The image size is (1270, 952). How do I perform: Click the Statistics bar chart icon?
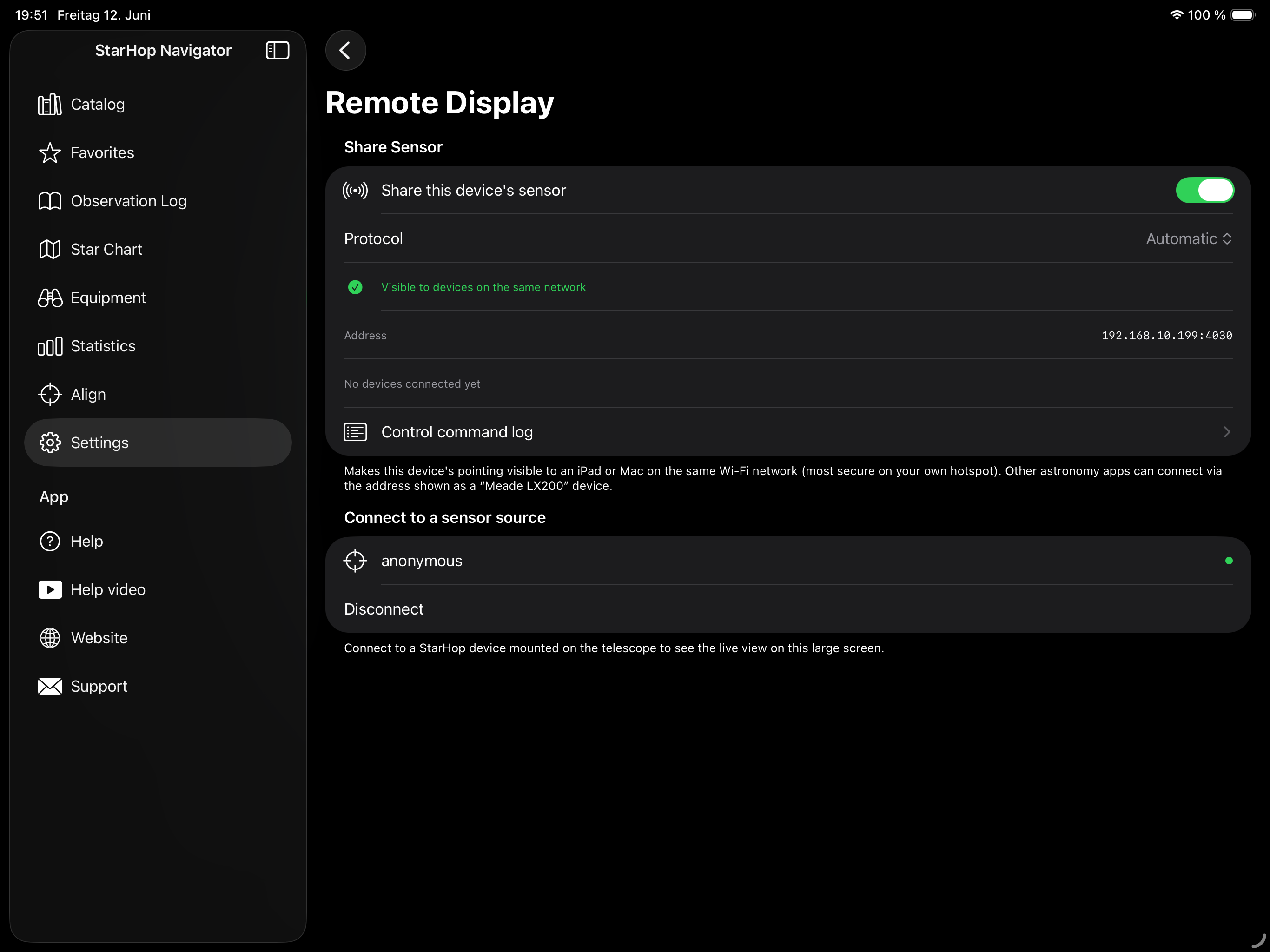[50, 346]
